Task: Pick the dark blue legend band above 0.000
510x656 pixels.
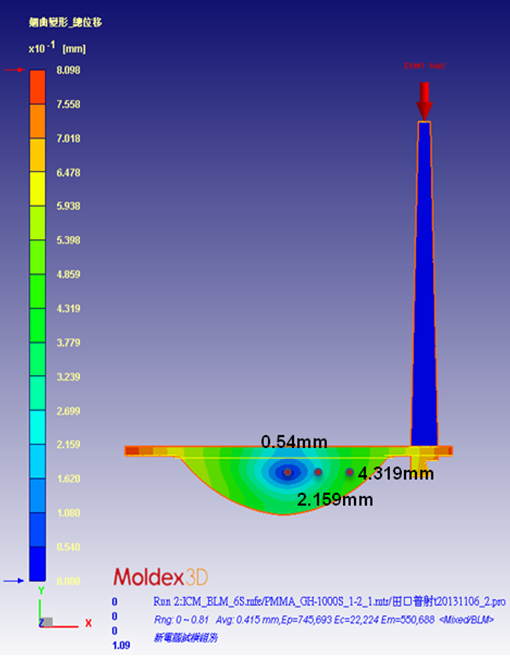Action: point(37,564)
